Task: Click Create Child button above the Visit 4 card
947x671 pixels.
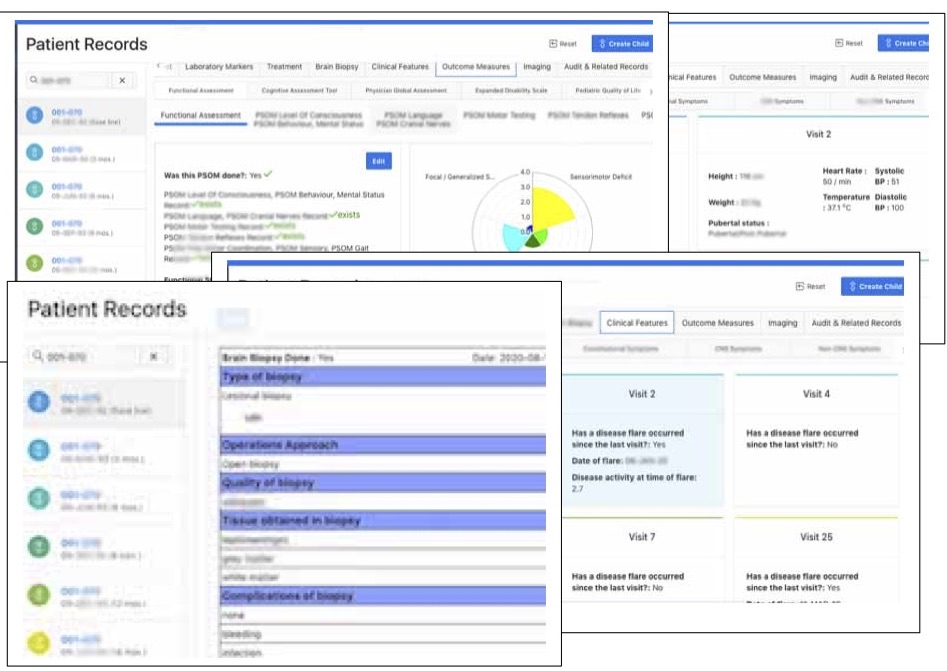Action: pyautogui.click(x=872, y=286)
